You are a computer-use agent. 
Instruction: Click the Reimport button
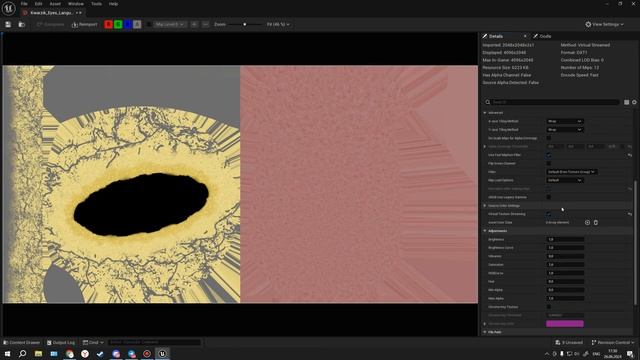click(84, 24)
